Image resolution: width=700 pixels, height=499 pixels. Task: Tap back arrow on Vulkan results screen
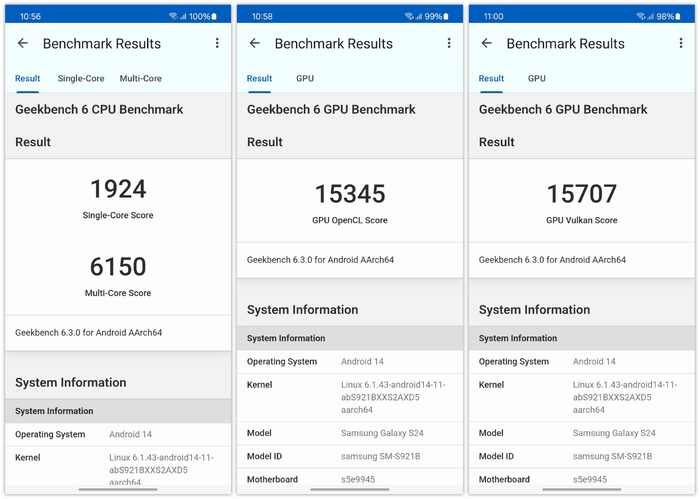pos(487,43)
